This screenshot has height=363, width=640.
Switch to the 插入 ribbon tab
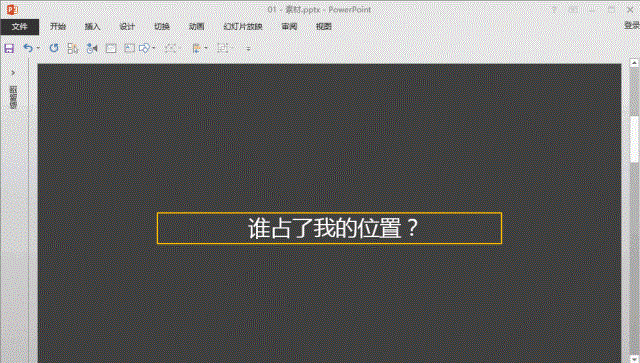click(x=92, y=27)
